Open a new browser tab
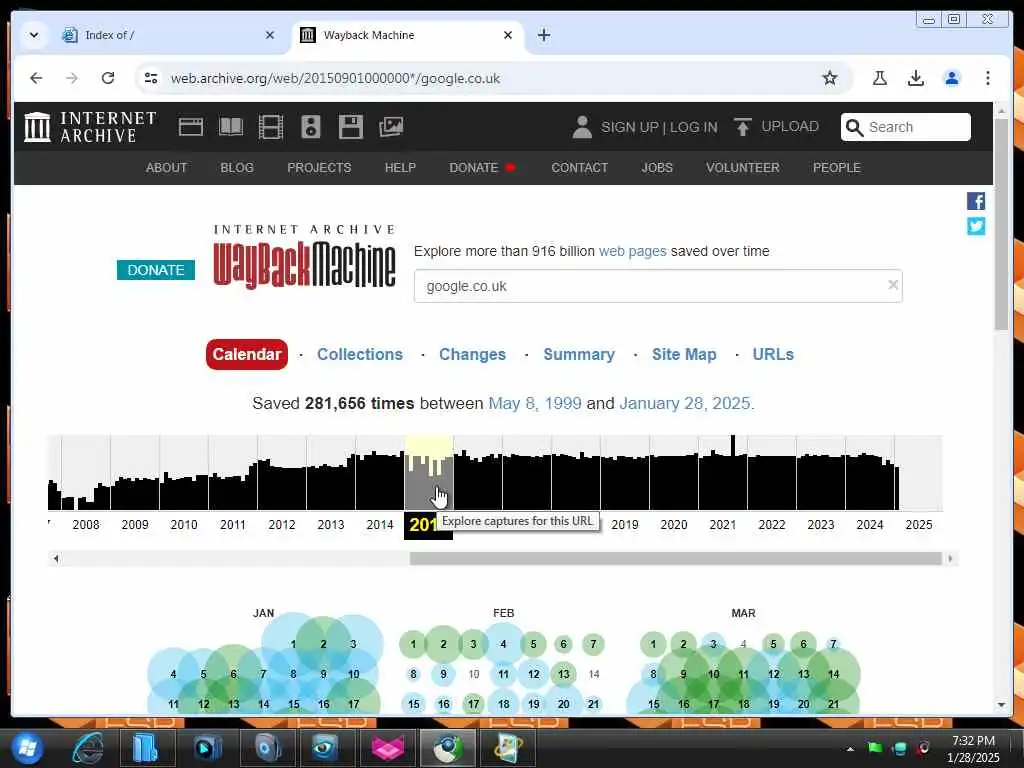The width and height of the screenshot is (1024, 768). [543, 35]
